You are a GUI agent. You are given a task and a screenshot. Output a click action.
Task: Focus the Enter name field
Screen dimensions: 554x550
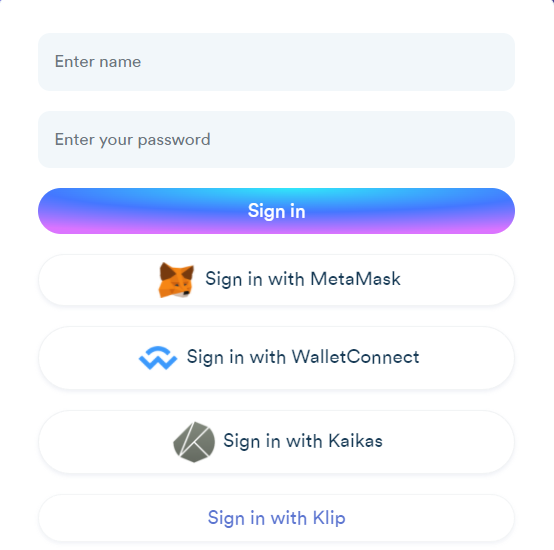276,62
